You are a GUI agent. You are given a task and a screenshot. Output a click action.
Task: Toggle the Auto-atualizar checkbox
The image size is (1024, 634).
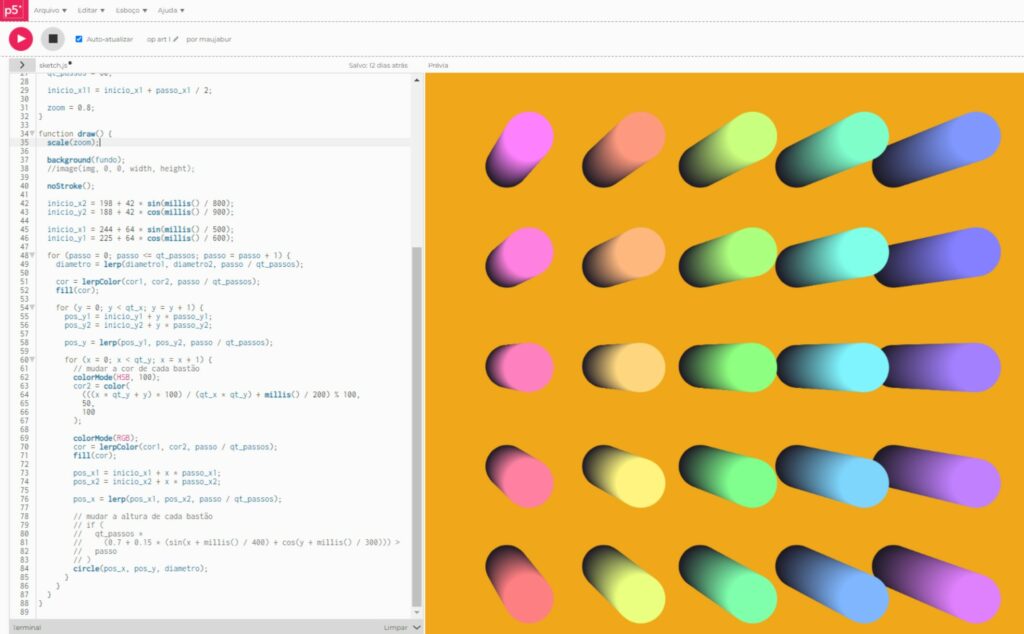coord(79,39)
